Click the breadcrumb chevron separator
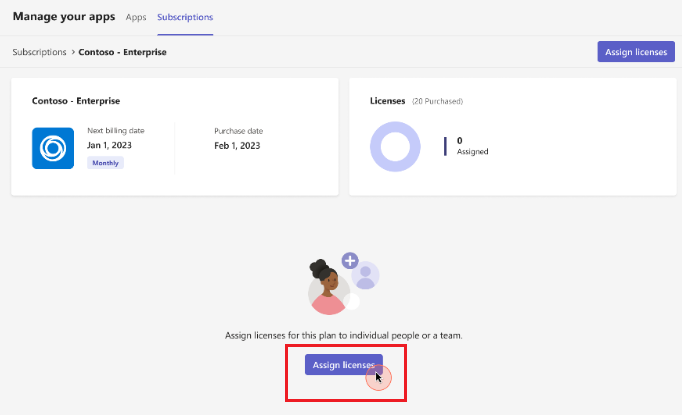 (x=72, y=51)
